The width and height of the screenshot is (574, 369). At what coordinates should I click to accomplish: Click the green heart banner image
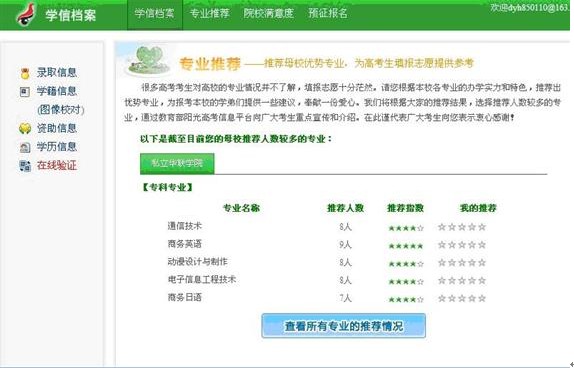pos(149,60)
